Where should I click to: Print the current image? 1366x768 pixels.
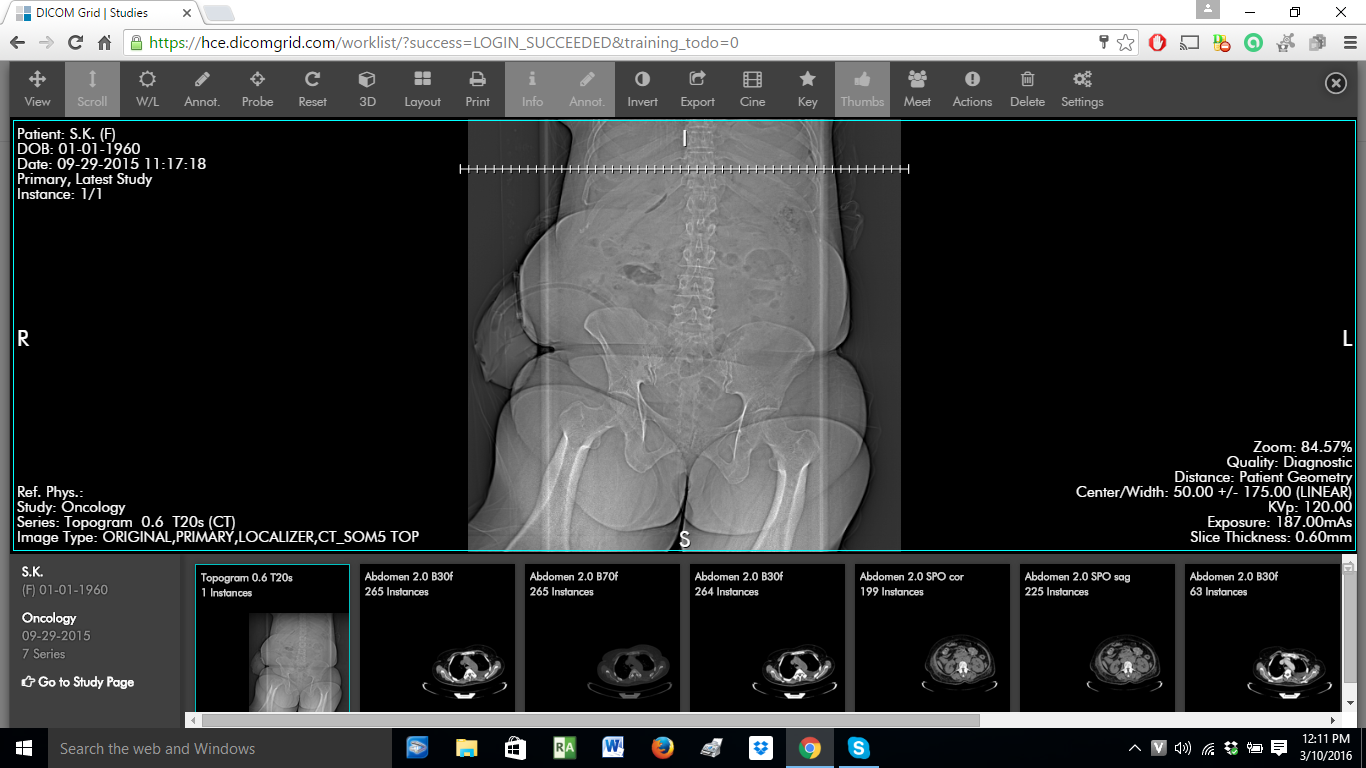pos(477,89)
